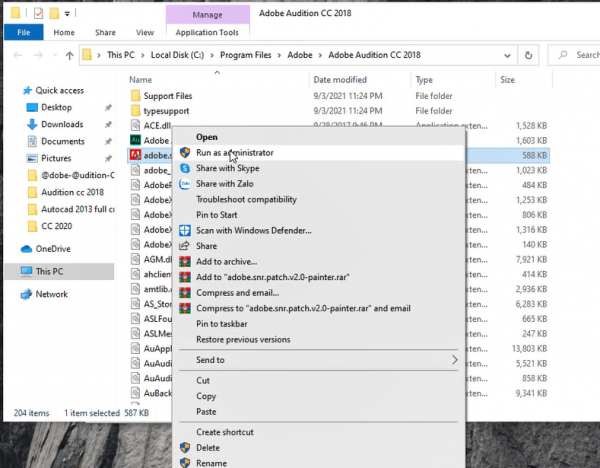Click the properties checkmark icon in title bar

click(37, 13)
